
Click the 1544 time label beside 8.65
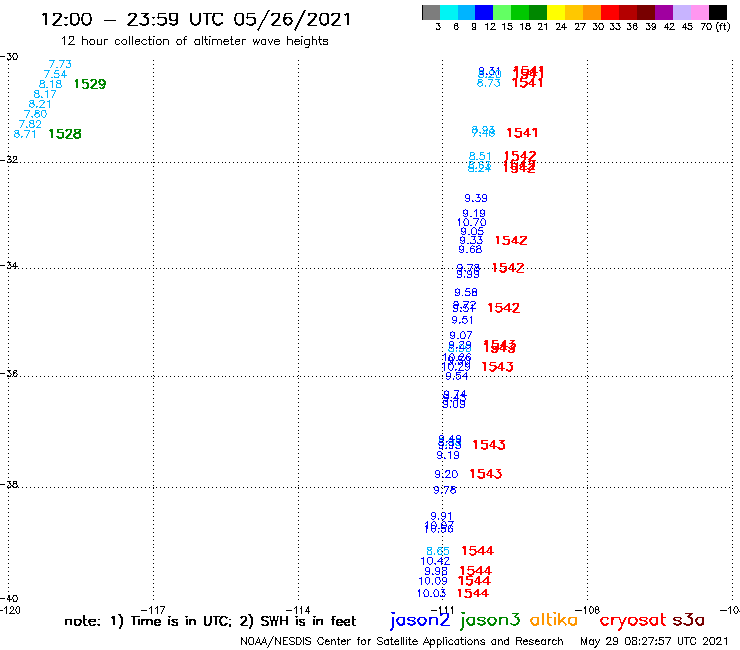[478, 551]
